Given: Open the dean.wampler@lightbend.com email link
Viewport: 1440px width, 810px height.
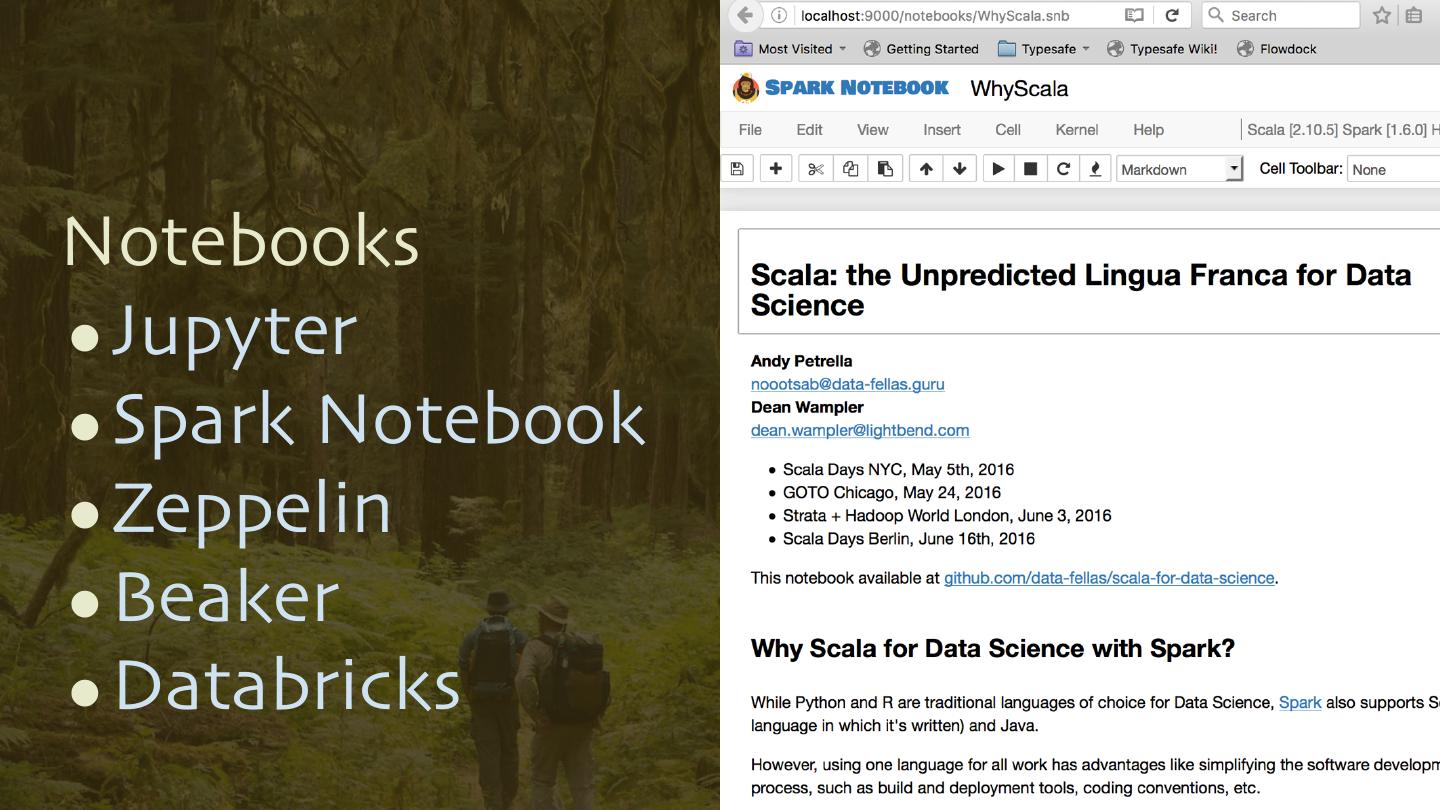Looking at the screenshot, I should coord(860,430).
